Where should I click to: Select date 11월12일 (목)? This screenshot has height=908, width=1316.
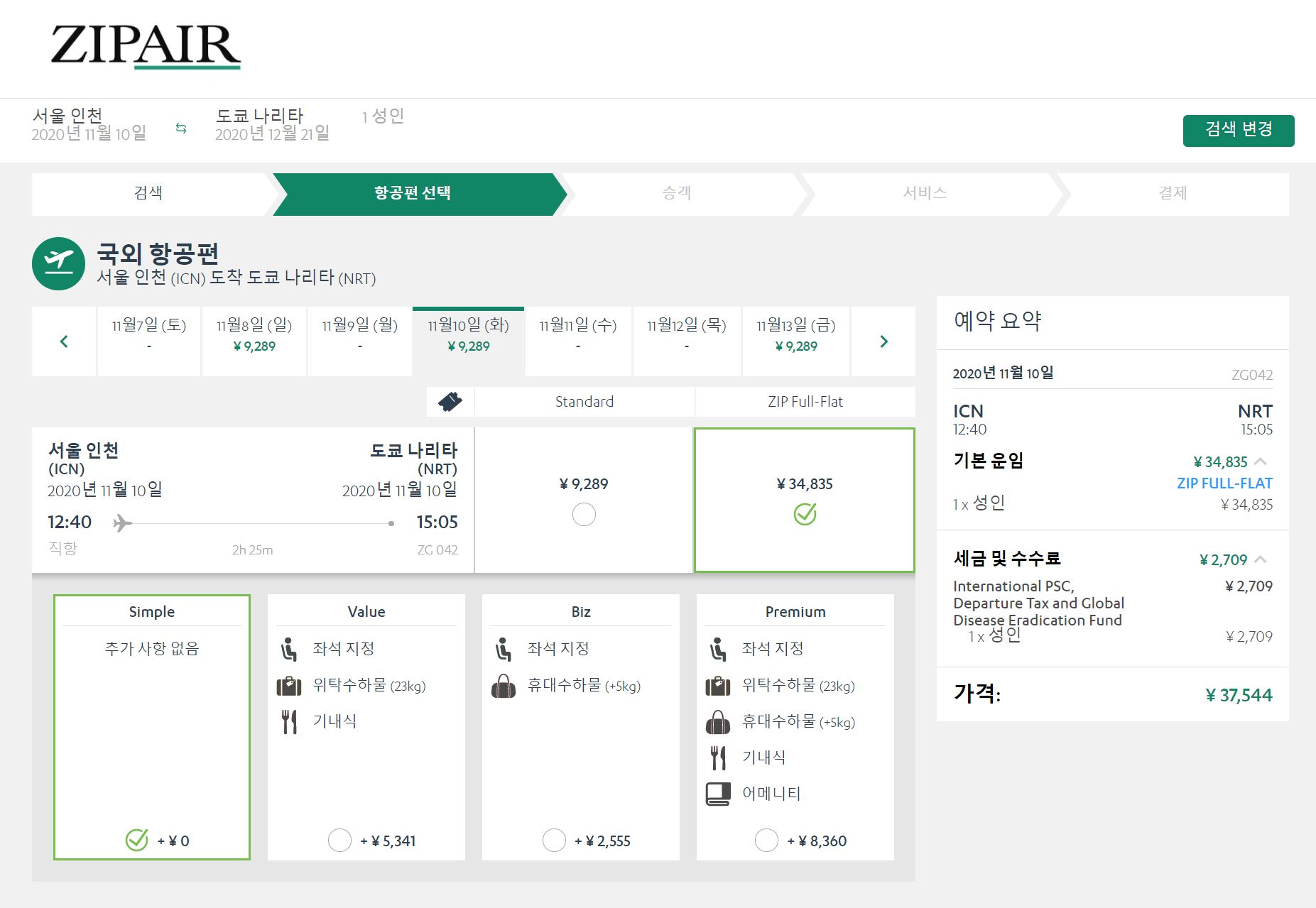point(687,341)
